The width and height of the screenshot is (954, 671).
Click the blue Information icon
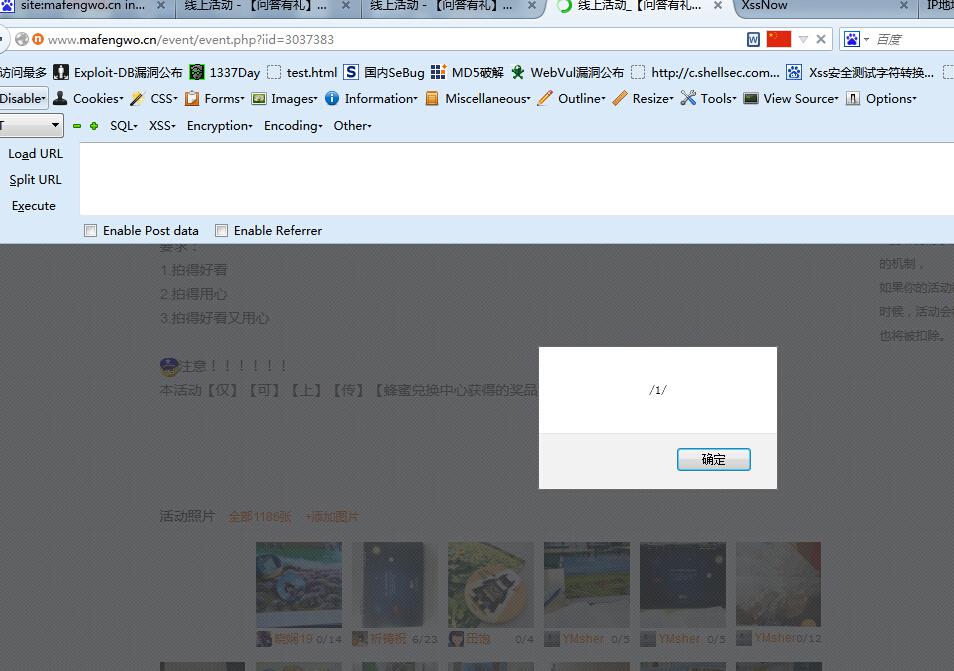click(332, 98)
